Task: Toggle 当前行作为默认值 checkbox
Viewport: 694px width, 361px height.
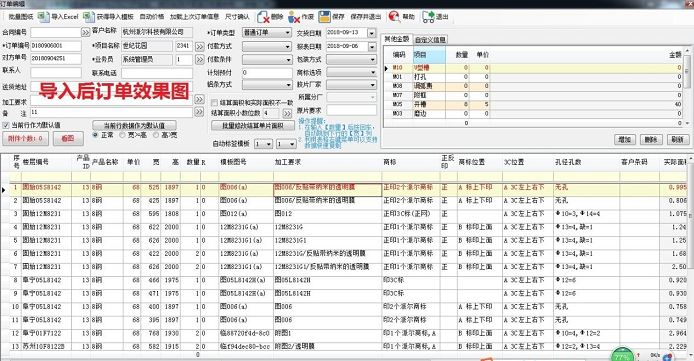Action: pyautogui.click(x=6, y=125)
